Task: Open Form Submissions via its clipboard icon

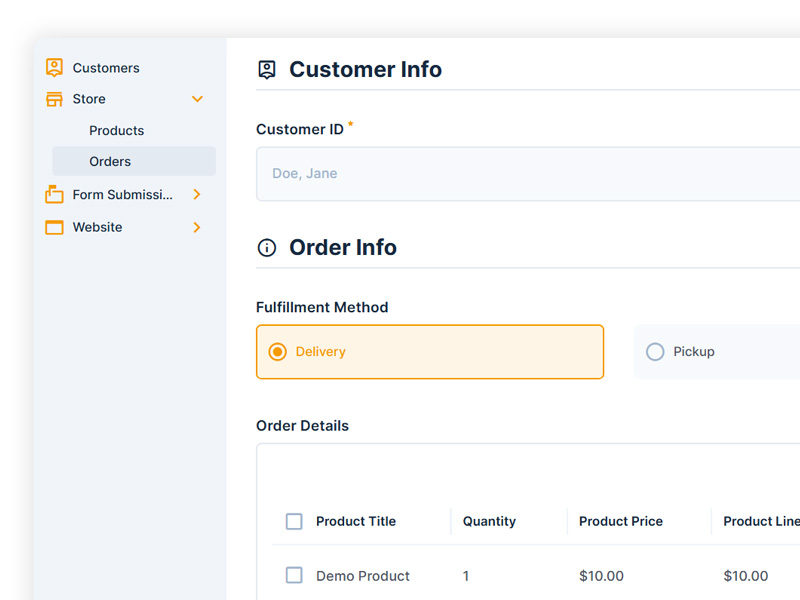Action: point(53,194)
